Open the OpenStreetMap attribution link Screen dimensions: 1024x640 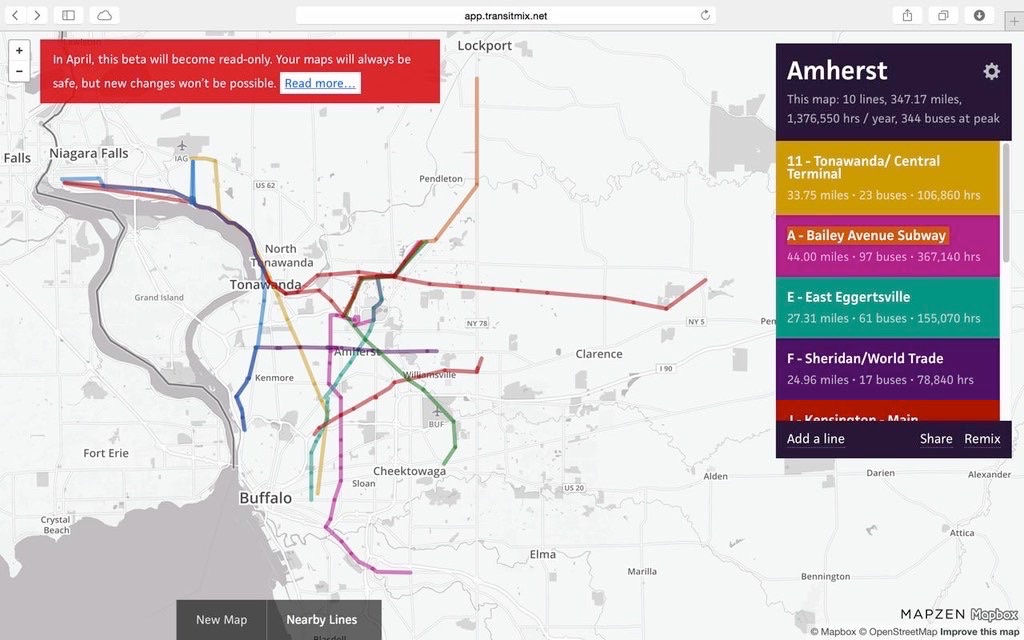pos(898,632)
